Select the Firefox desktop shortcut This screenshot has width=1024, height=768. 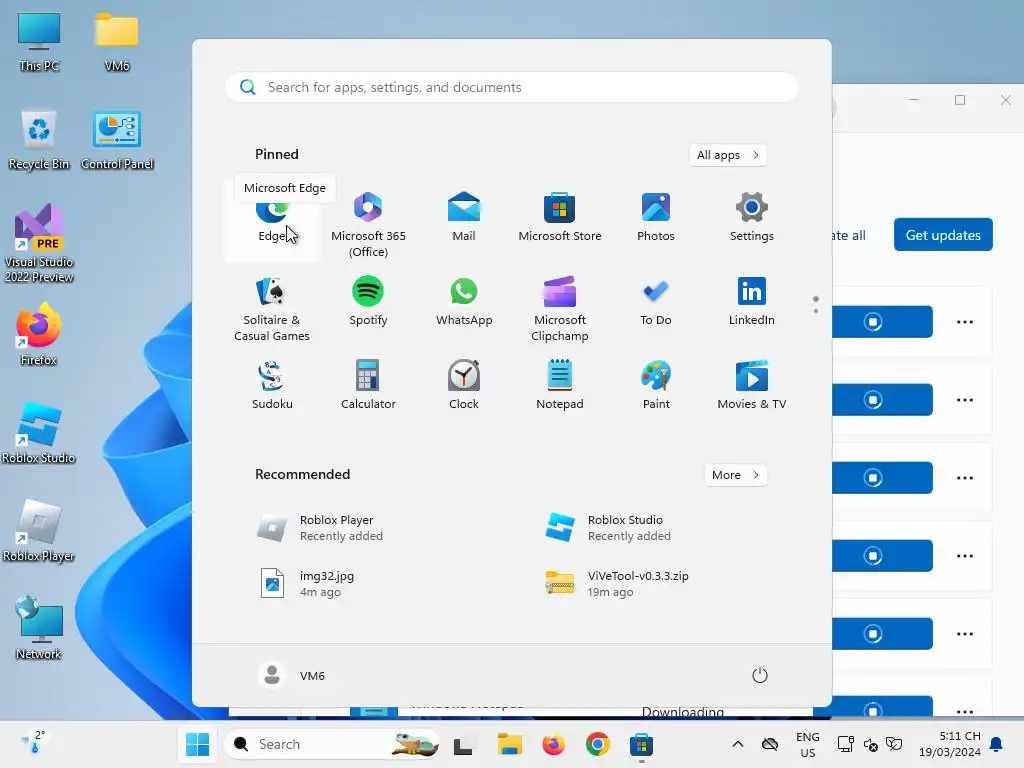pos(39,334)
